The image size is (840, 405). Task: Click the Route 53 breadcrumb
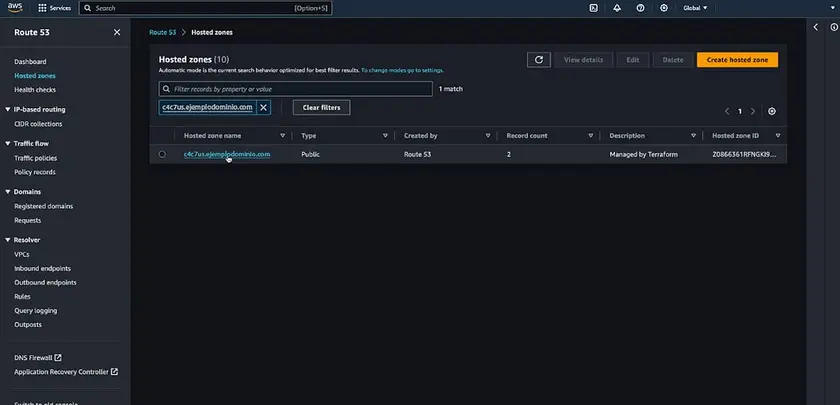point(162,32)
